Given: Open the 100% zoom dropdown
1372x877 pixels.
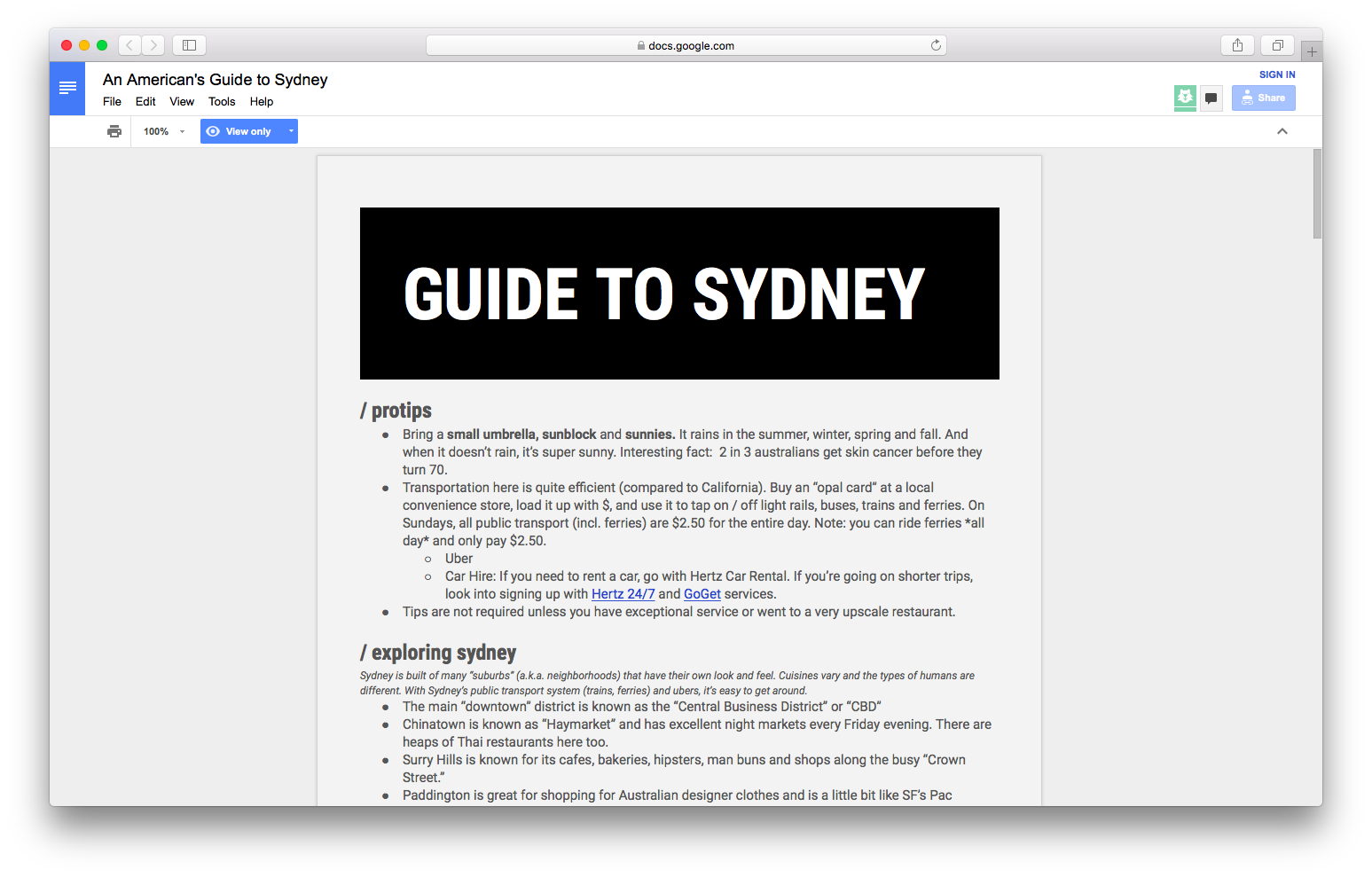Looking at the screenshot, I should click(164, 131).
